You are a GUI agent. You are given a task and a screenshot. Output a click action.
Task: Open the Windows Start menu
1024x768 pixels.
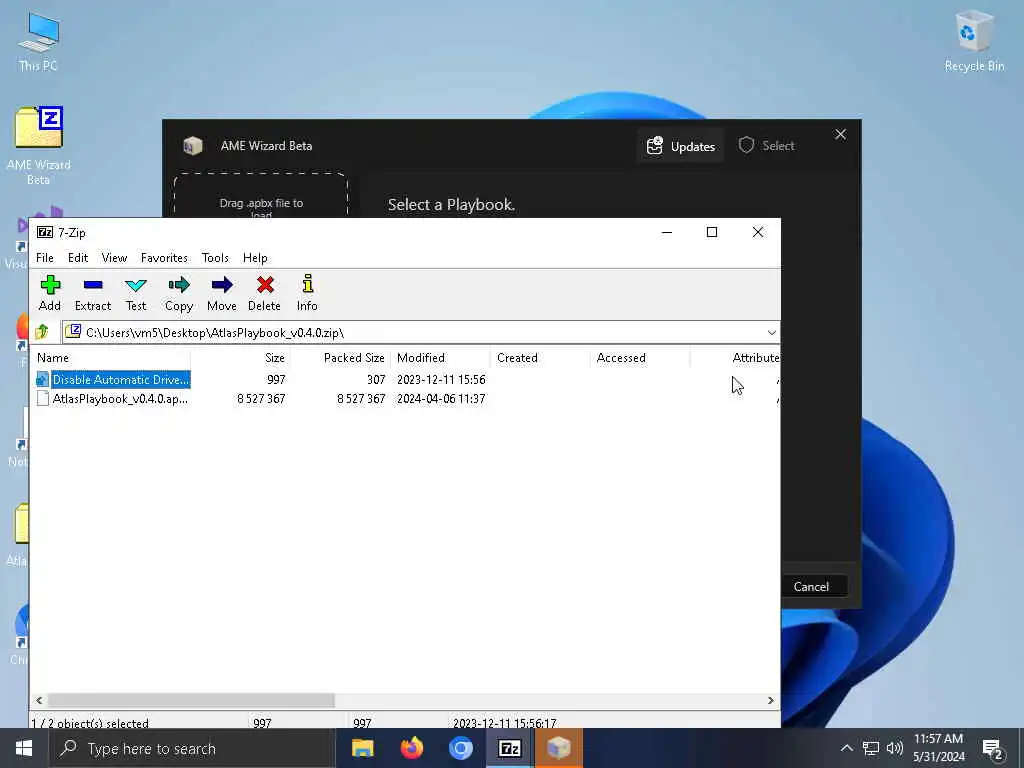pyautogui.click(x=24, y=748)
